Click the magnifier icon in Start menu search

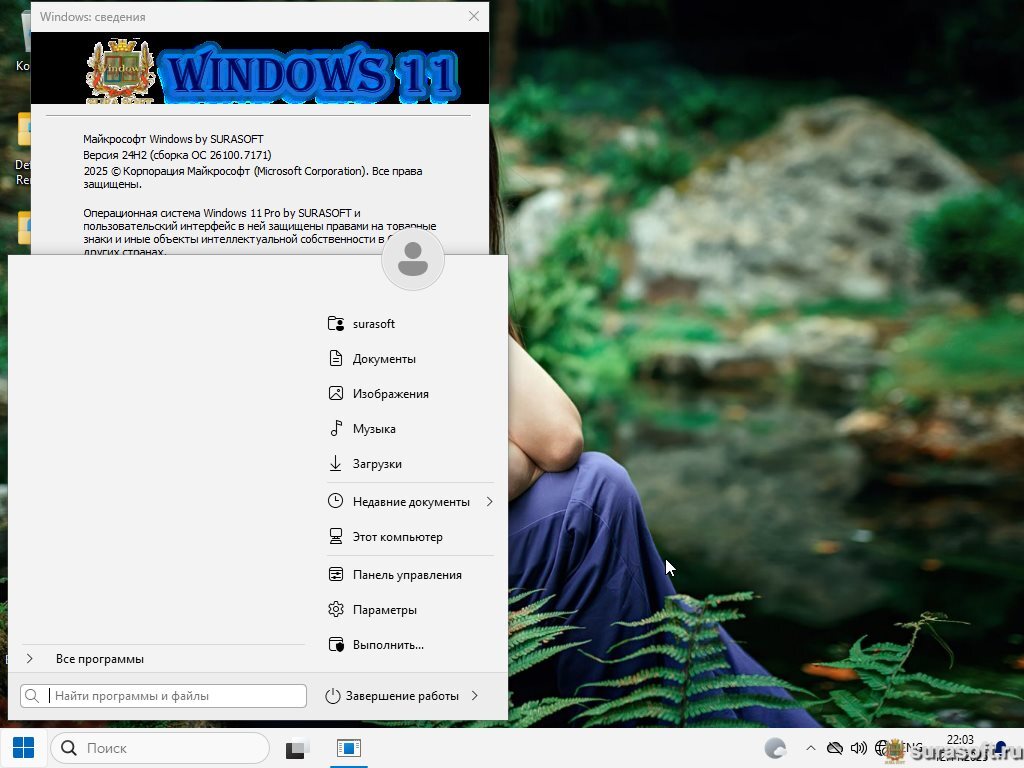coord(31,696)
